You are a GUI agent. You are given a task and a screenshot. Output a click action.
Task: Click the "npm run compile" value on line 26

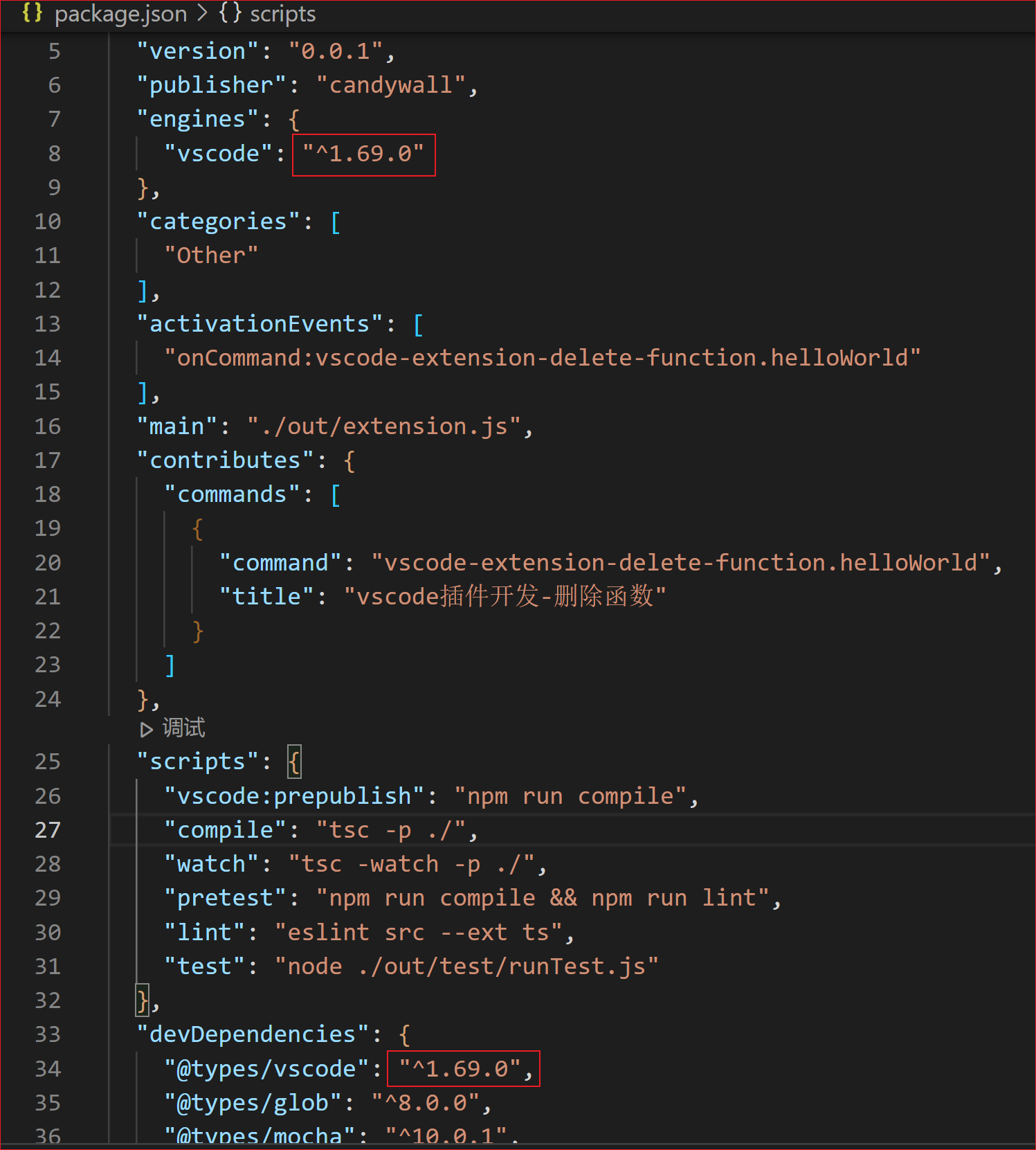[x=570, y=796]
